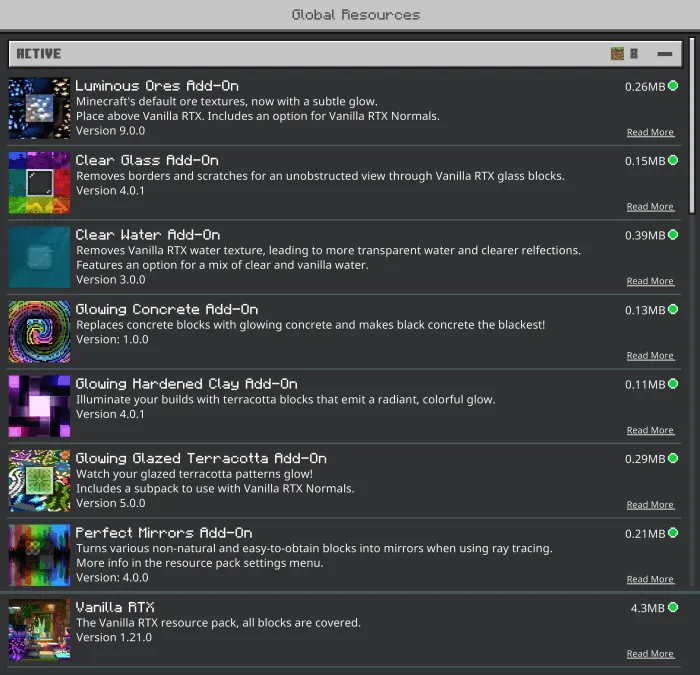700x675 pixels.
Task: Click the Global Resources title
Action: 356,15
